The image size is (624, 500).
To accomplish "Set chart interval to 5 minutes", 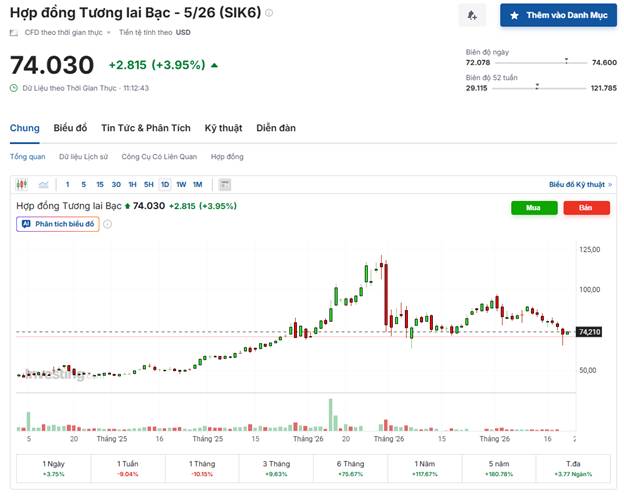I will [84, 184].
